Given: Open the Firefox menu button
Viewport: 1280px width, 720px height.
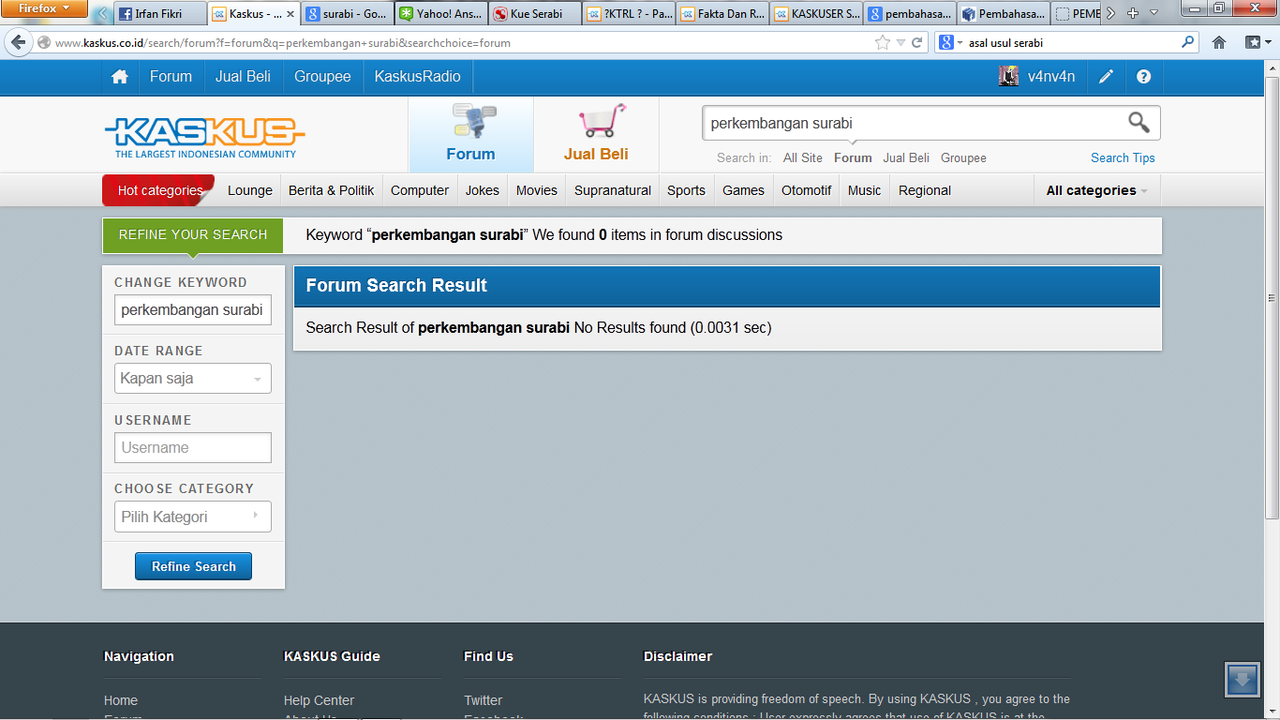Looking at the screenshot, I should [x=43, y=9].
